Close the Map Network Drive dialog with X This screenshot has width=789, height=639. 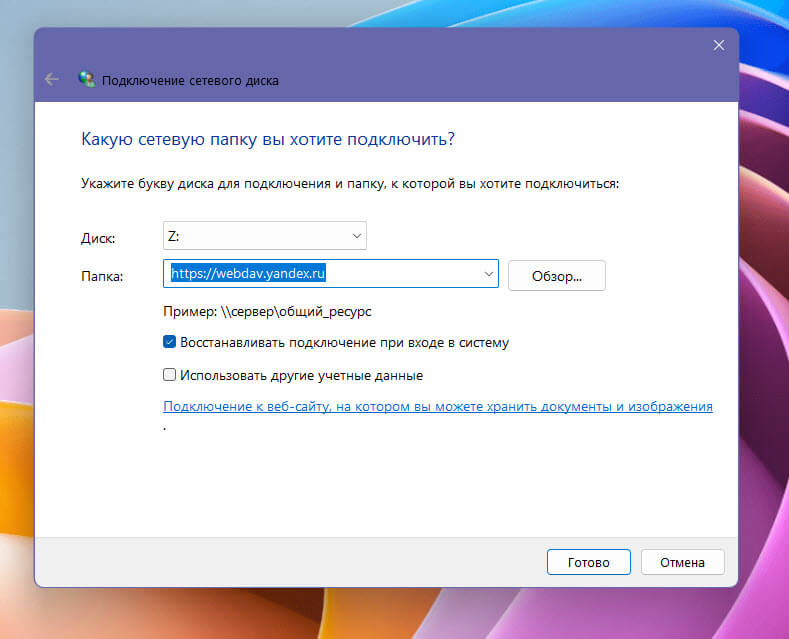point(719,45)
